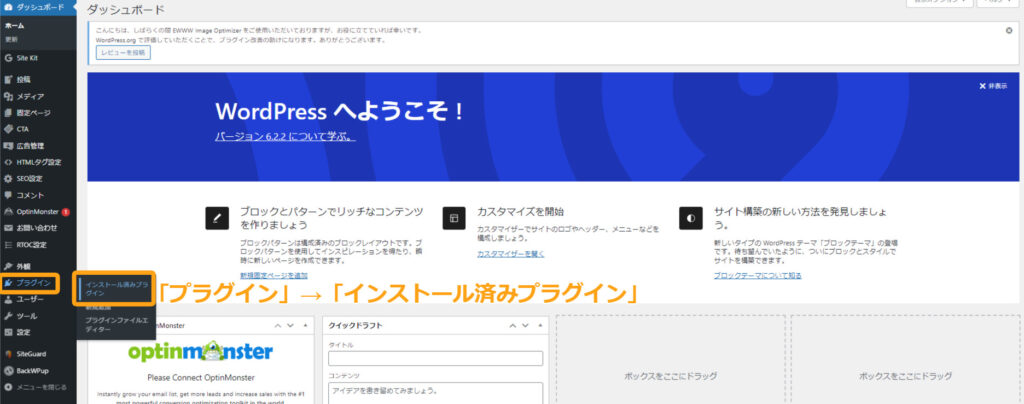Move the OptinMonster widget up
The width and height of the screenshot is (1024, 404).
click(278, 325)
